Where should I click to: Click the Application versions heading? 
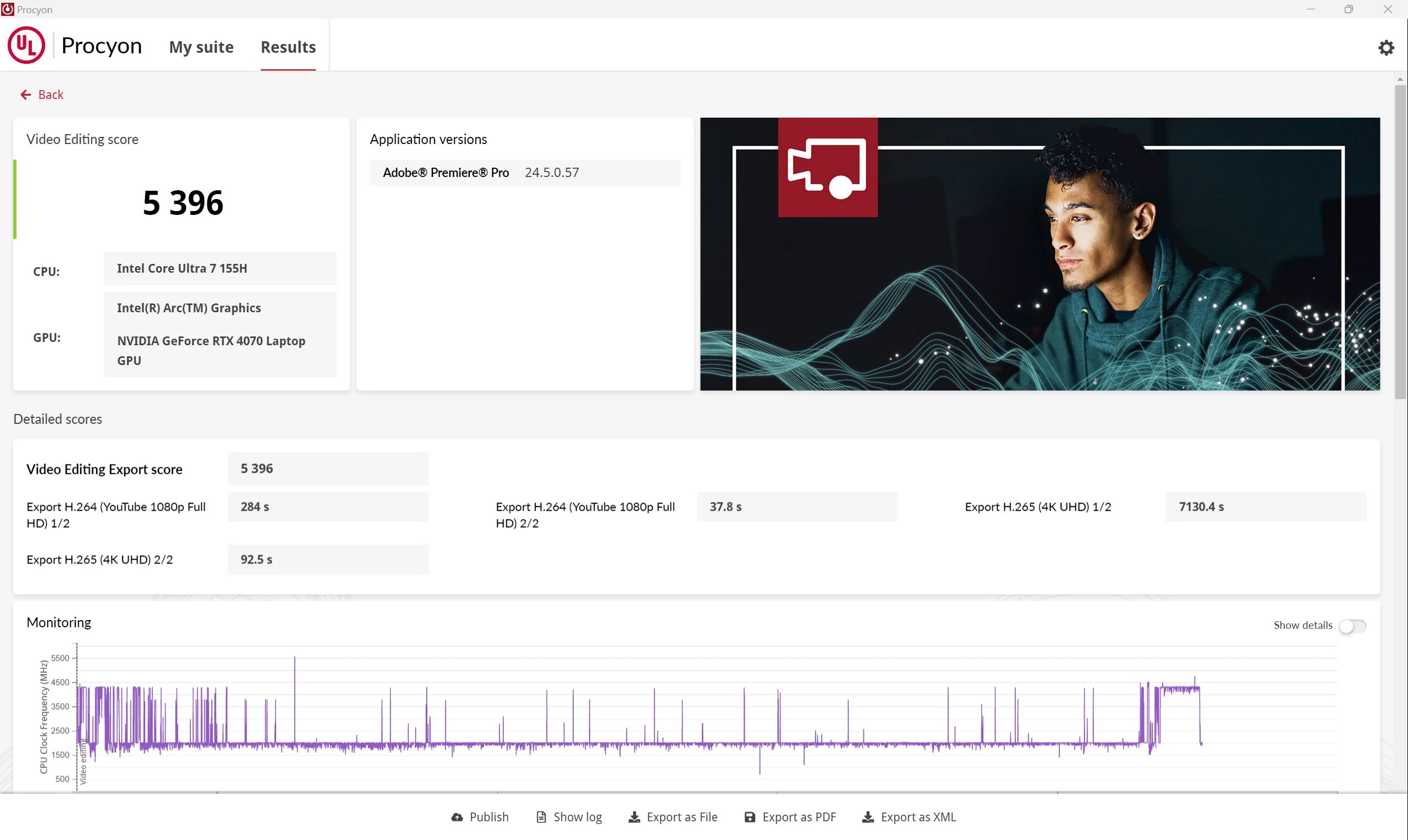tap(428, 139)
